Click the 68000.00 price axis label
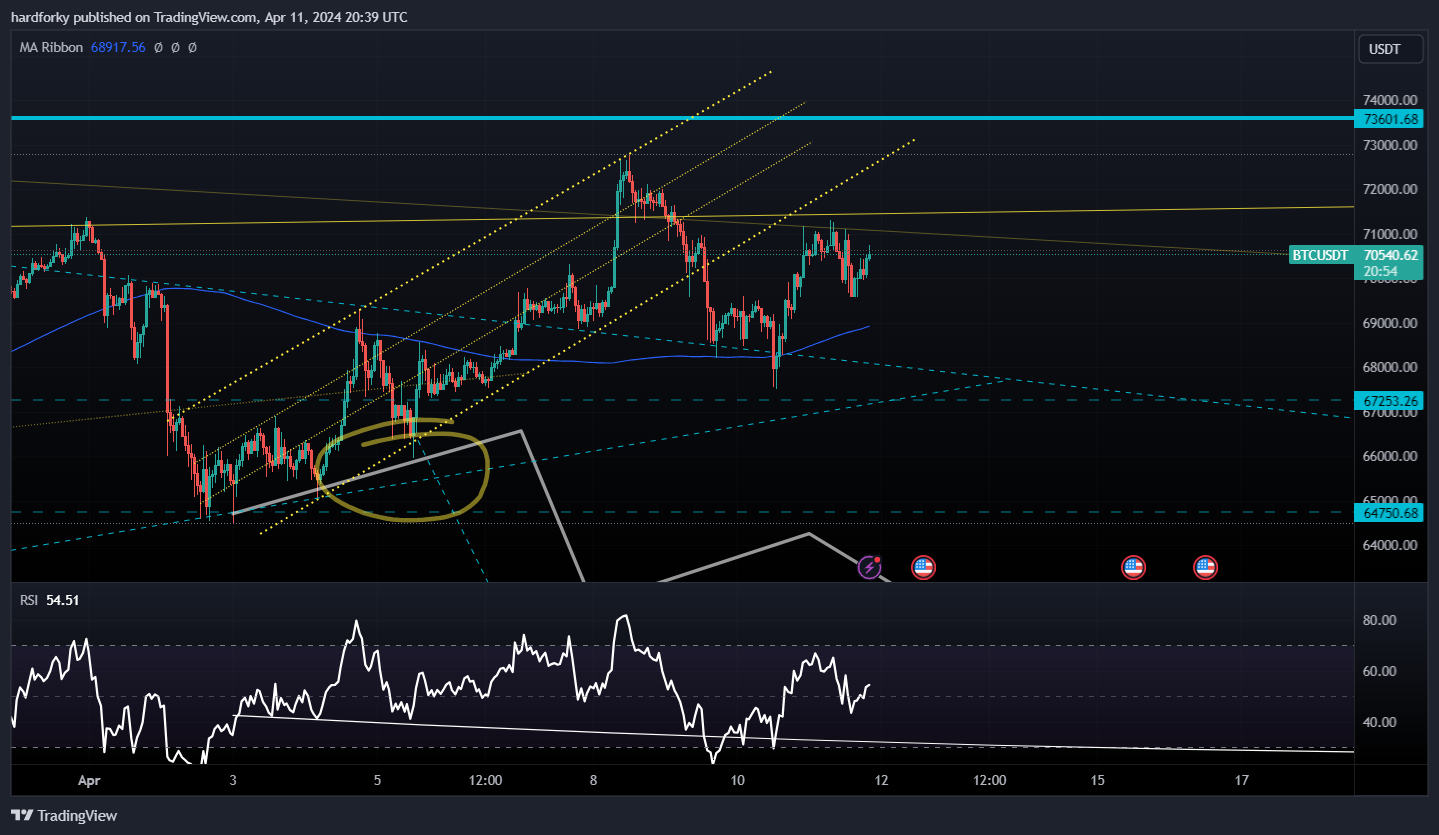The image size is (1439, 835). click(1390, 368)
